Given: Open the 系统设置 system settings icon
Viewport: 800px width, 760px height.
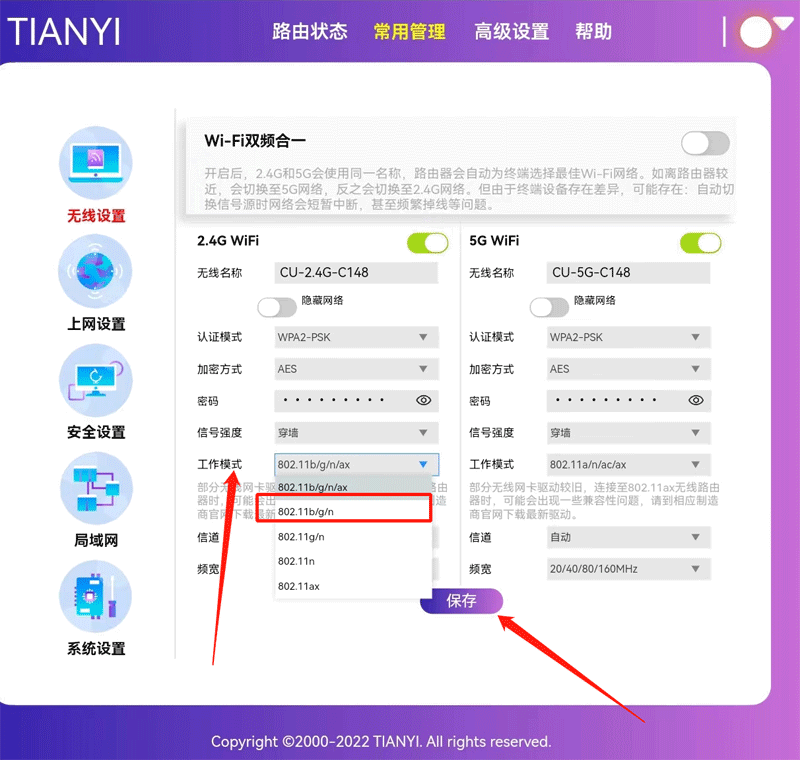Looking at the screenshot, I should [x=95, y=598].
